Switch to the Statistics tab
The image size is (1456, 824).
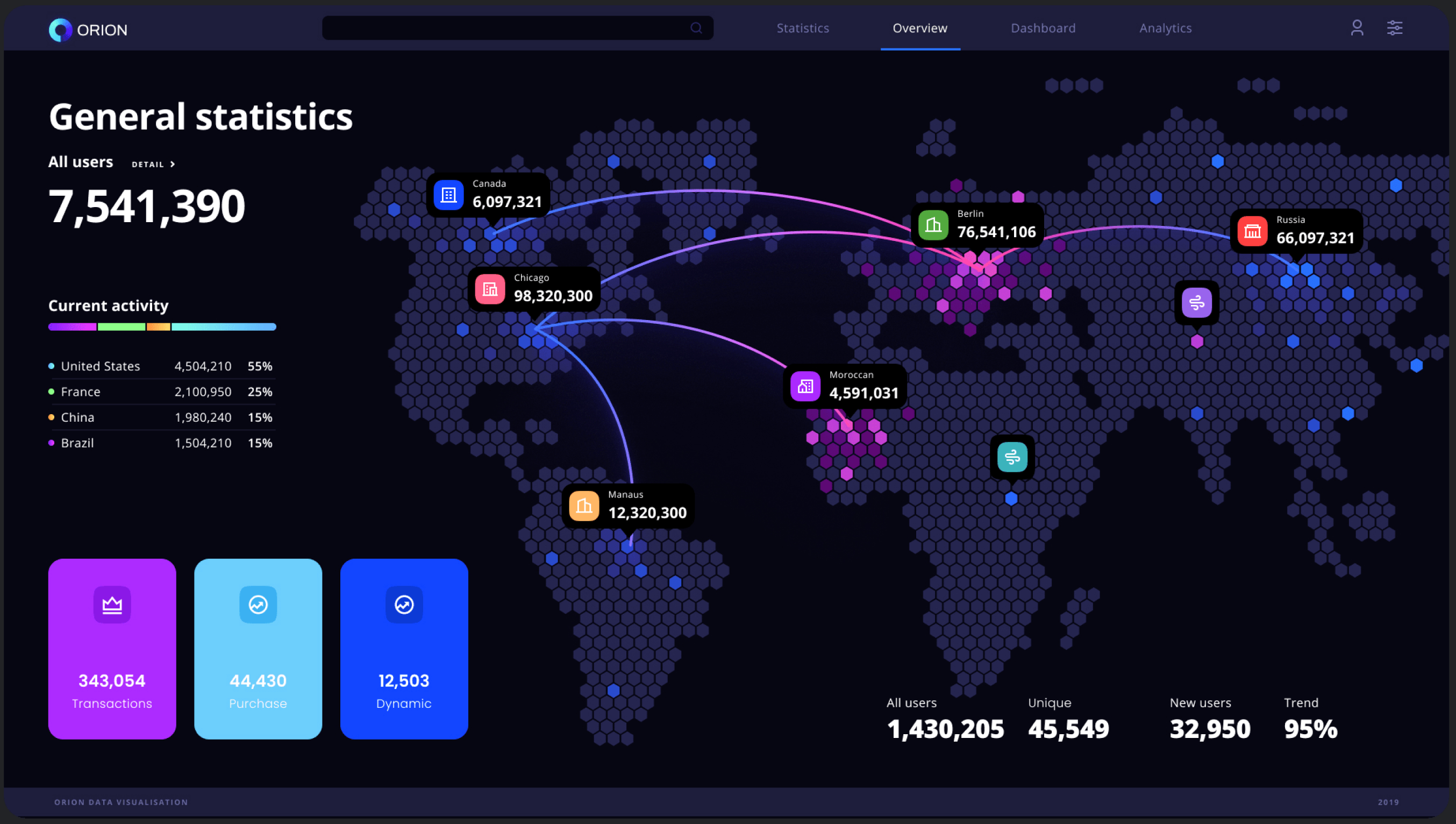pyautogui.click(x=802, y=28)
